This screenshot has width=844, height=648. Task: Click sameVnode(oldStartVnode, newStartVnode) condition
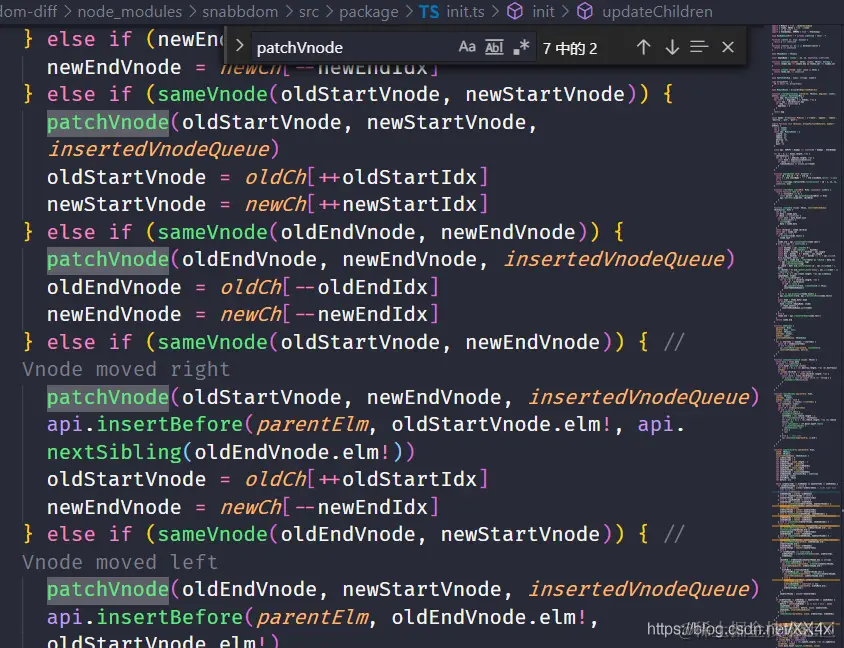(x=397, y=94)
